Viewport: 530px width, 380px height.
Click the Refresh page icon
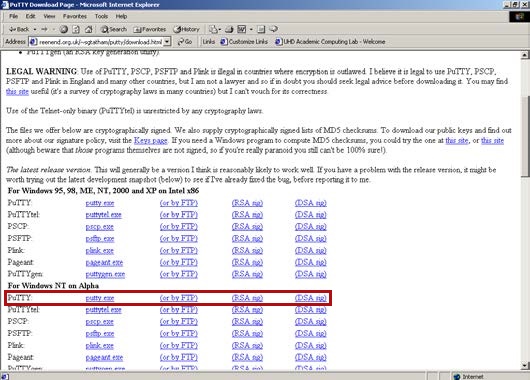(76, 29)
